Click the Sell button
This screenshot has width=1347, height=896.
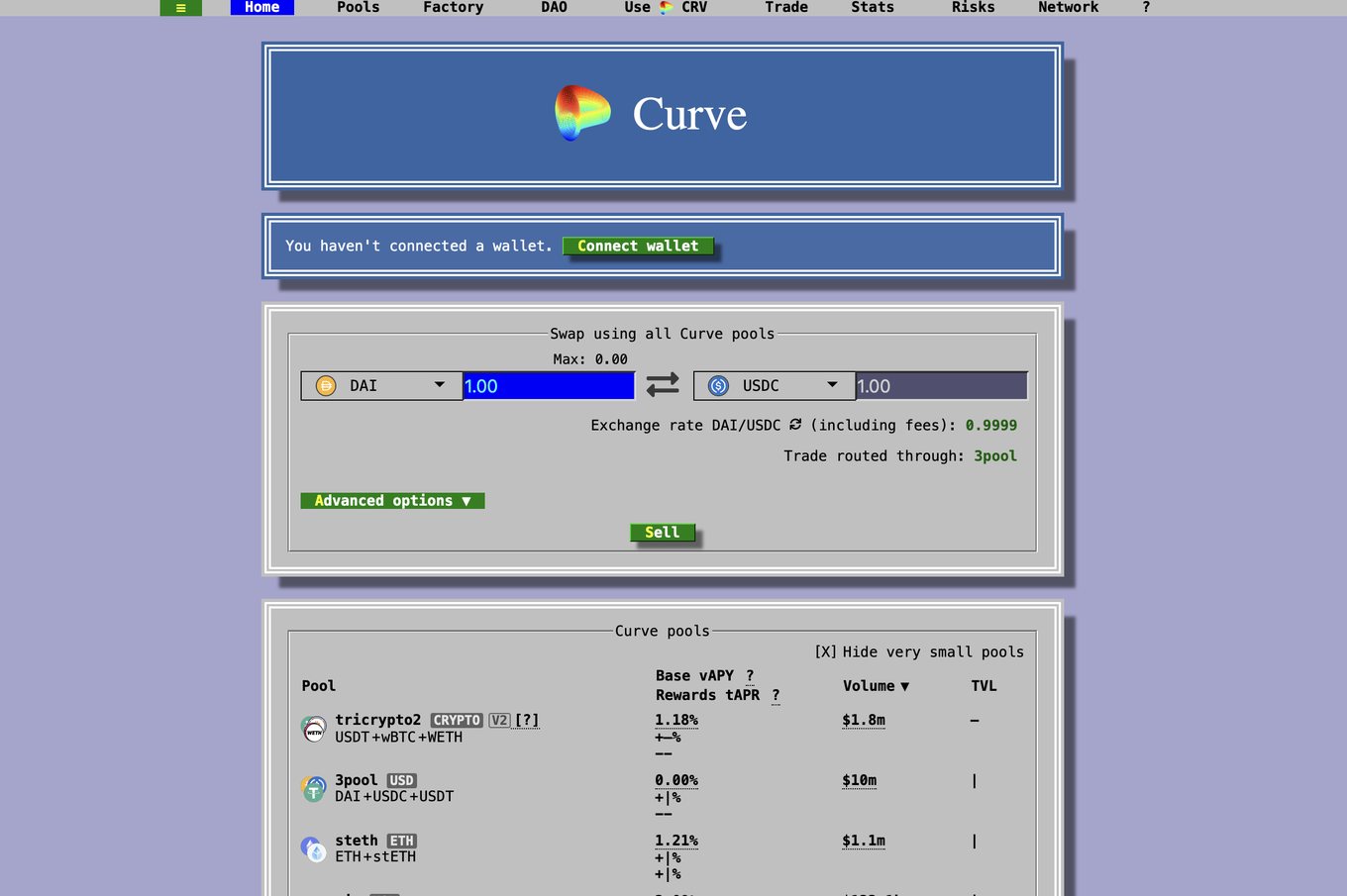click(663, 533)
